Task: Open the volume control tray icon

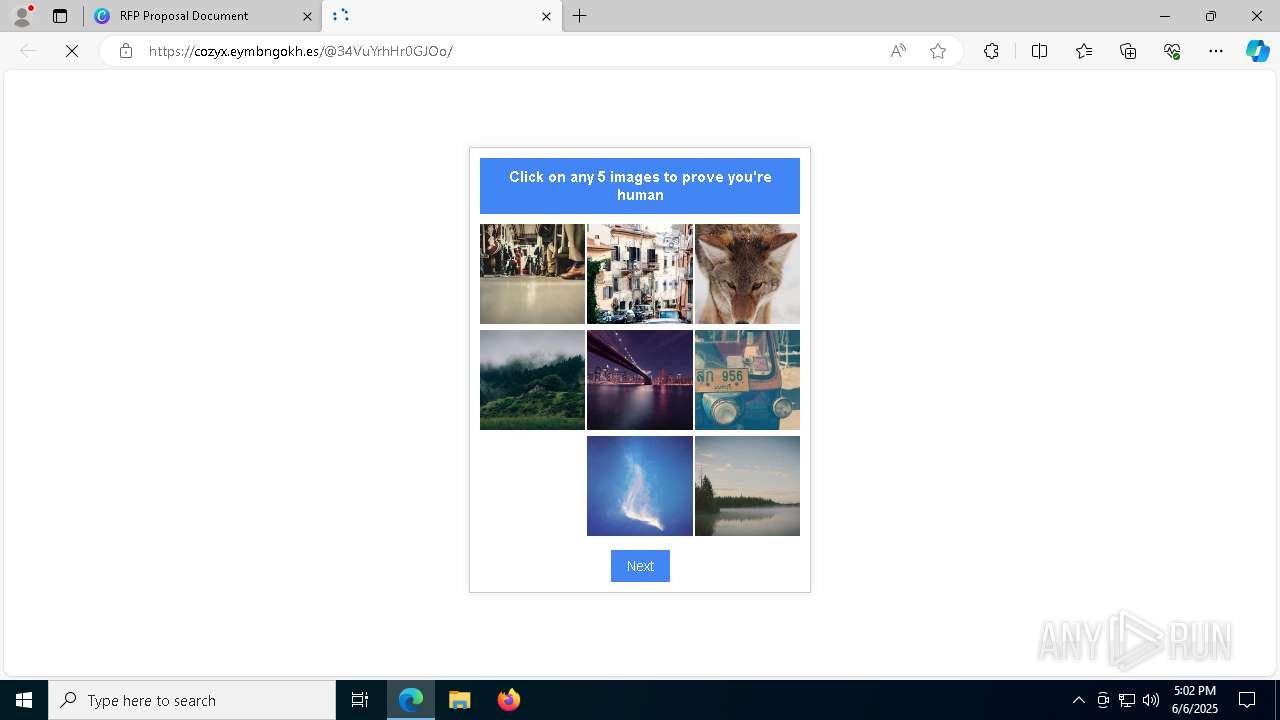Action: point(1151,700)
